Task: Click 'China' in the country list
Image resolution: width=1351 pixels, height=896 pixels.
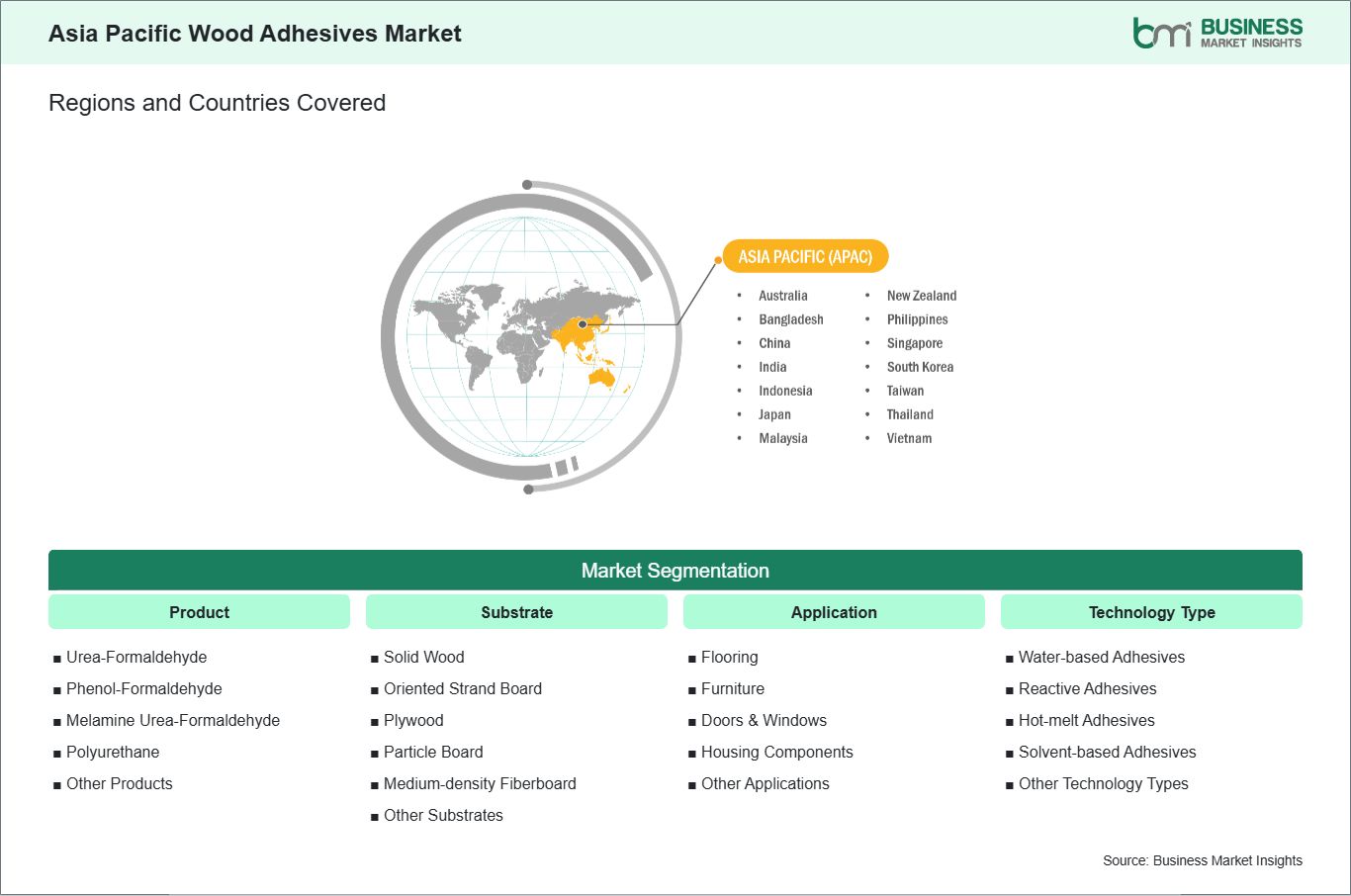Action: (x=774, y=343)
